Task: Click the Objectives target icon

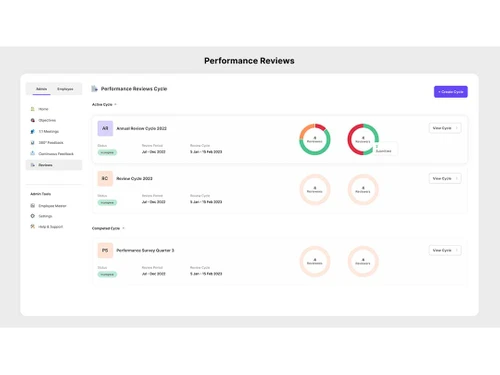Action: 32,120
